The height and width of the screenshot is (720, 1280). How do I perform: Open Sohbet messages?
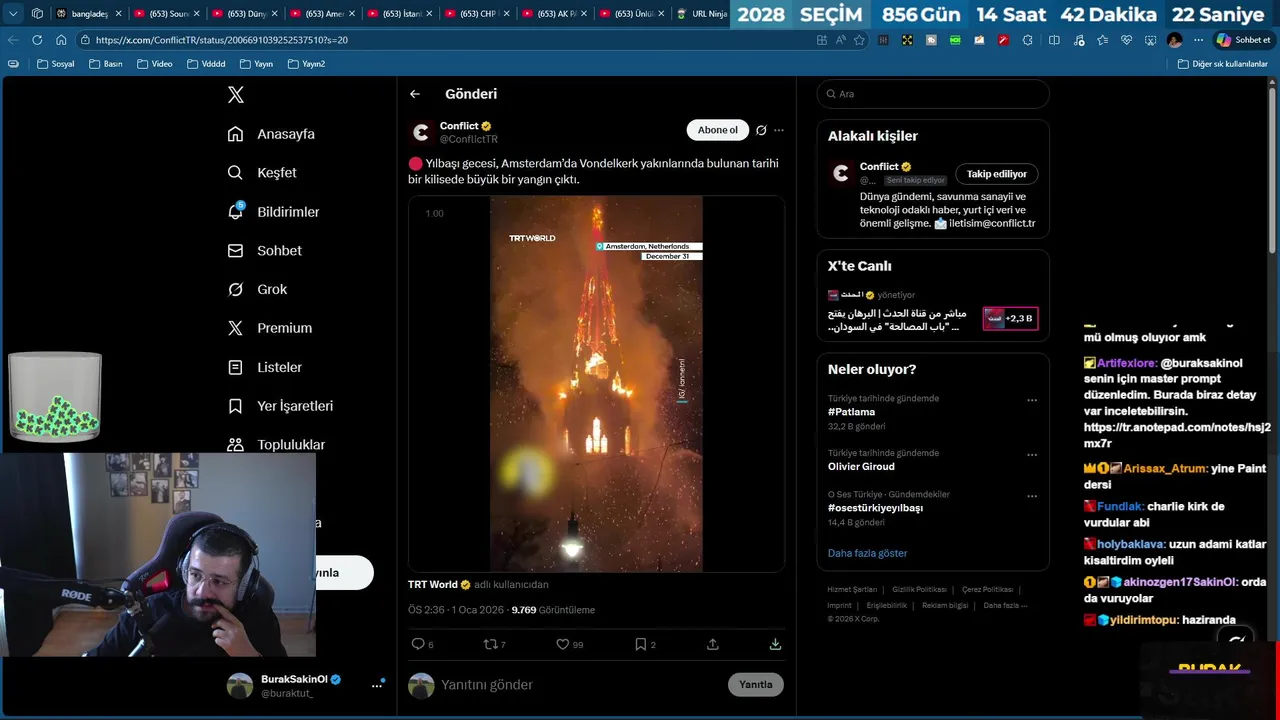point(264,251)
